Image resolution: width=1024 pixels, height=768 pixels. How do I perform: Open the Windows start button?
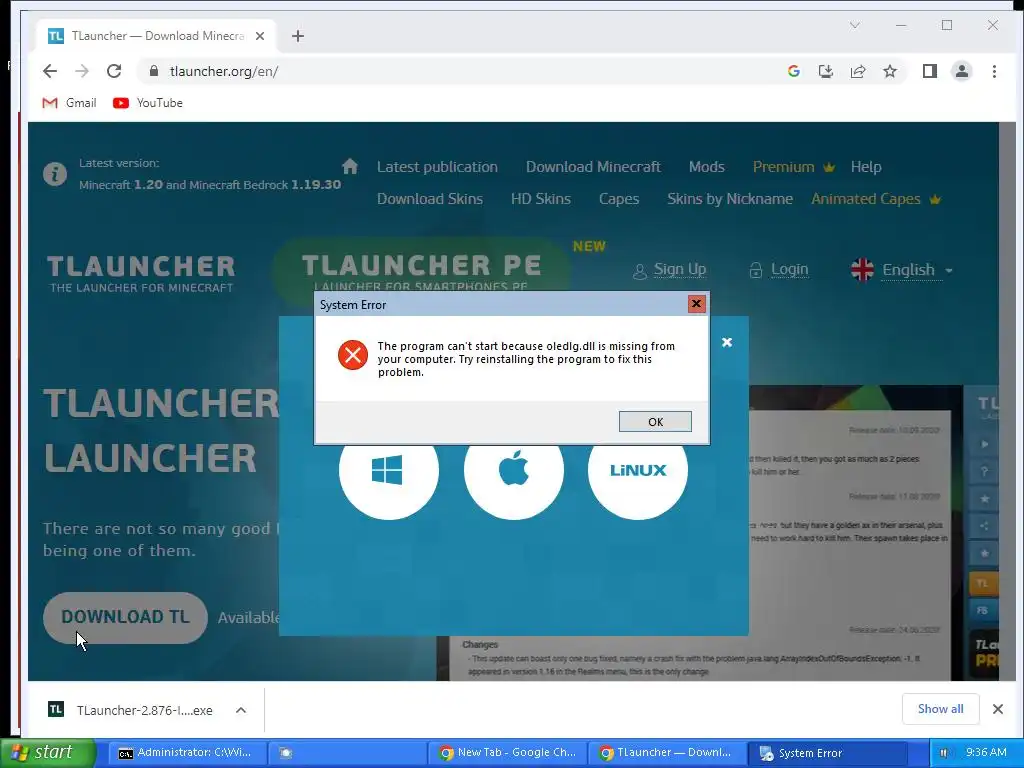click(48, 753)
